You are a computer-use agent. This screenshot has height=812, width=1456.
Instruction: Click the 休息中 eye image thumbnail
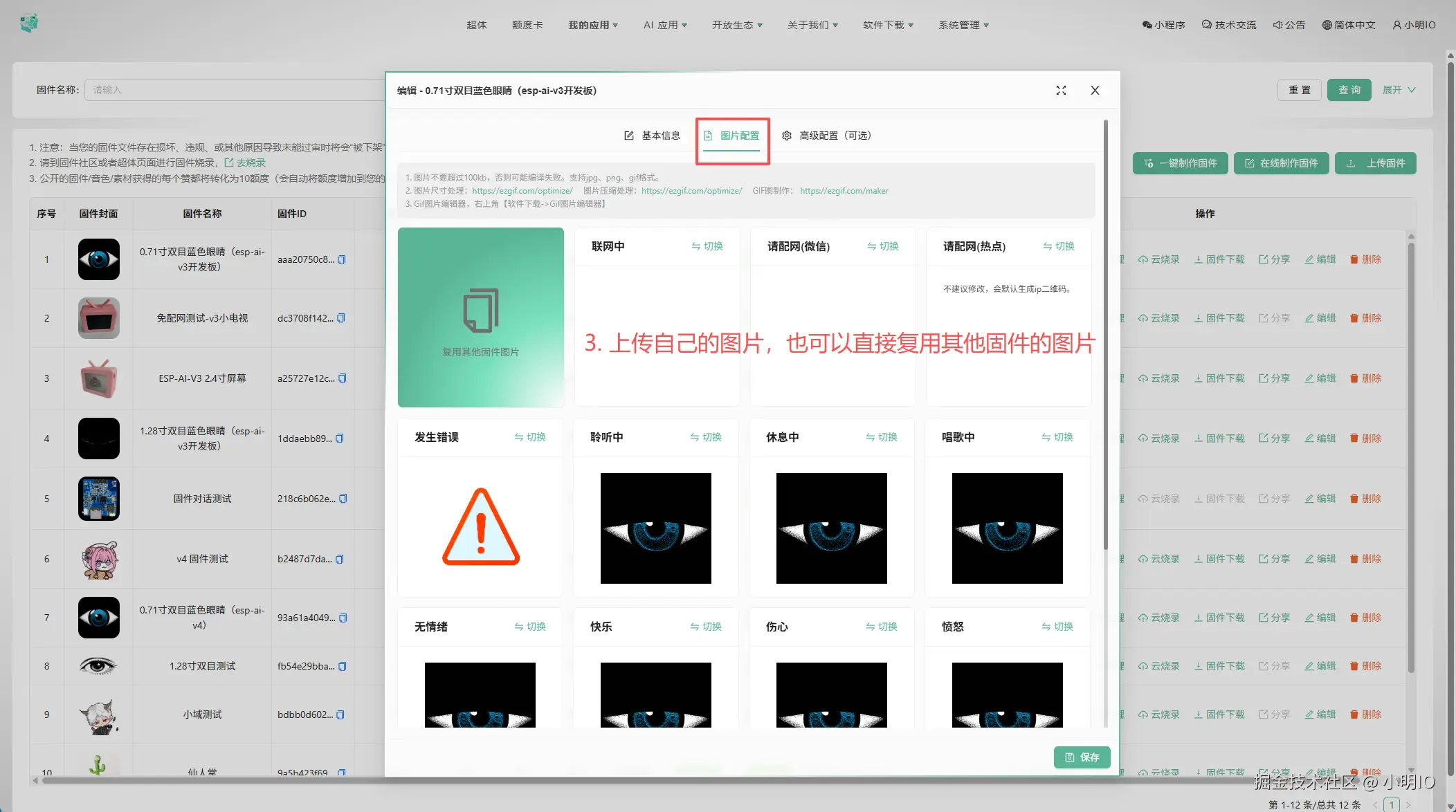(x=831, y=528)
